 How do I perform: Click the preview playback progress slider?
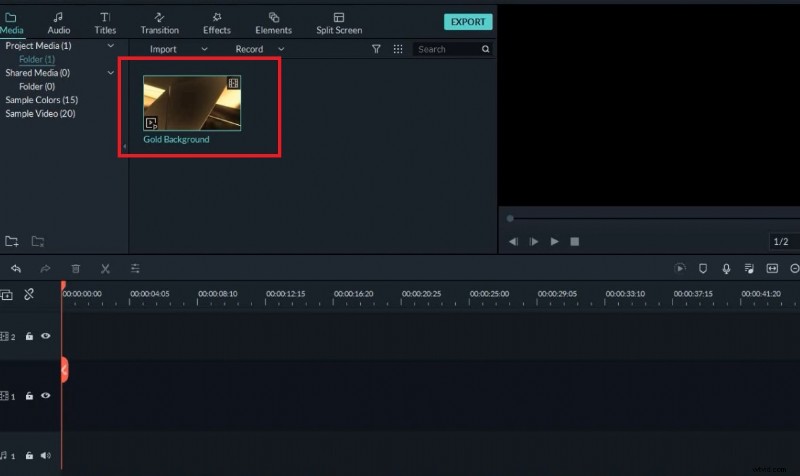coord(640,218)
